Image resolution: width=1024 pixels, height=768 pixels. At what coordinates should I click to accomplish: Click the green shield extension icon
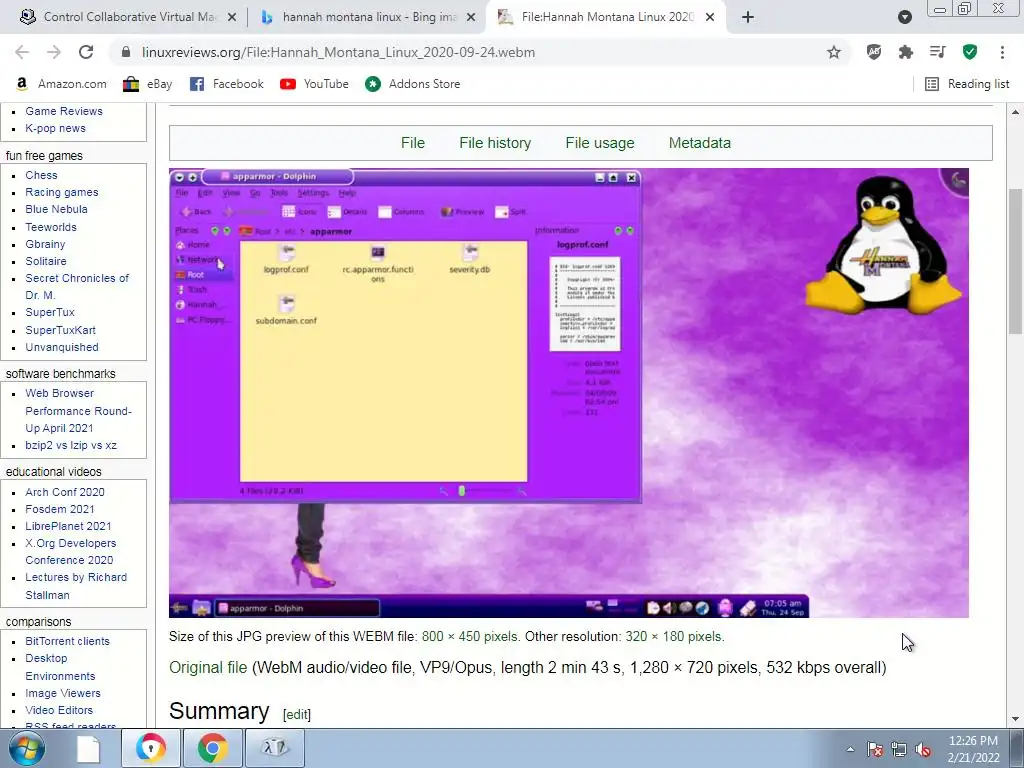tap(970, 52)
